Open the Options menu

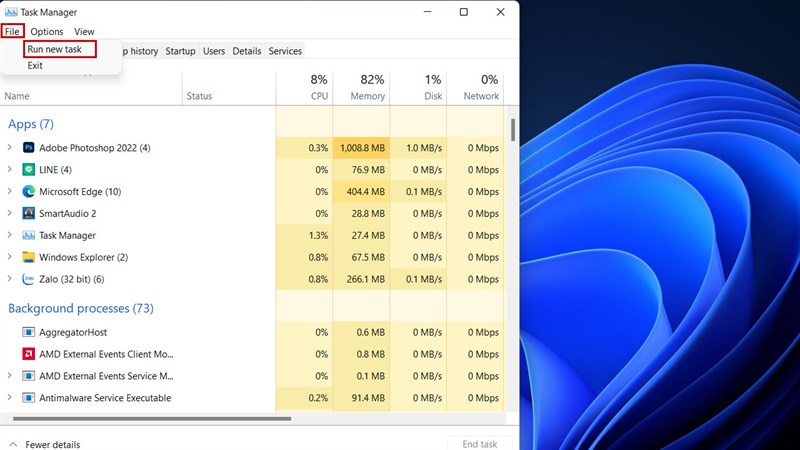(46, 32)
